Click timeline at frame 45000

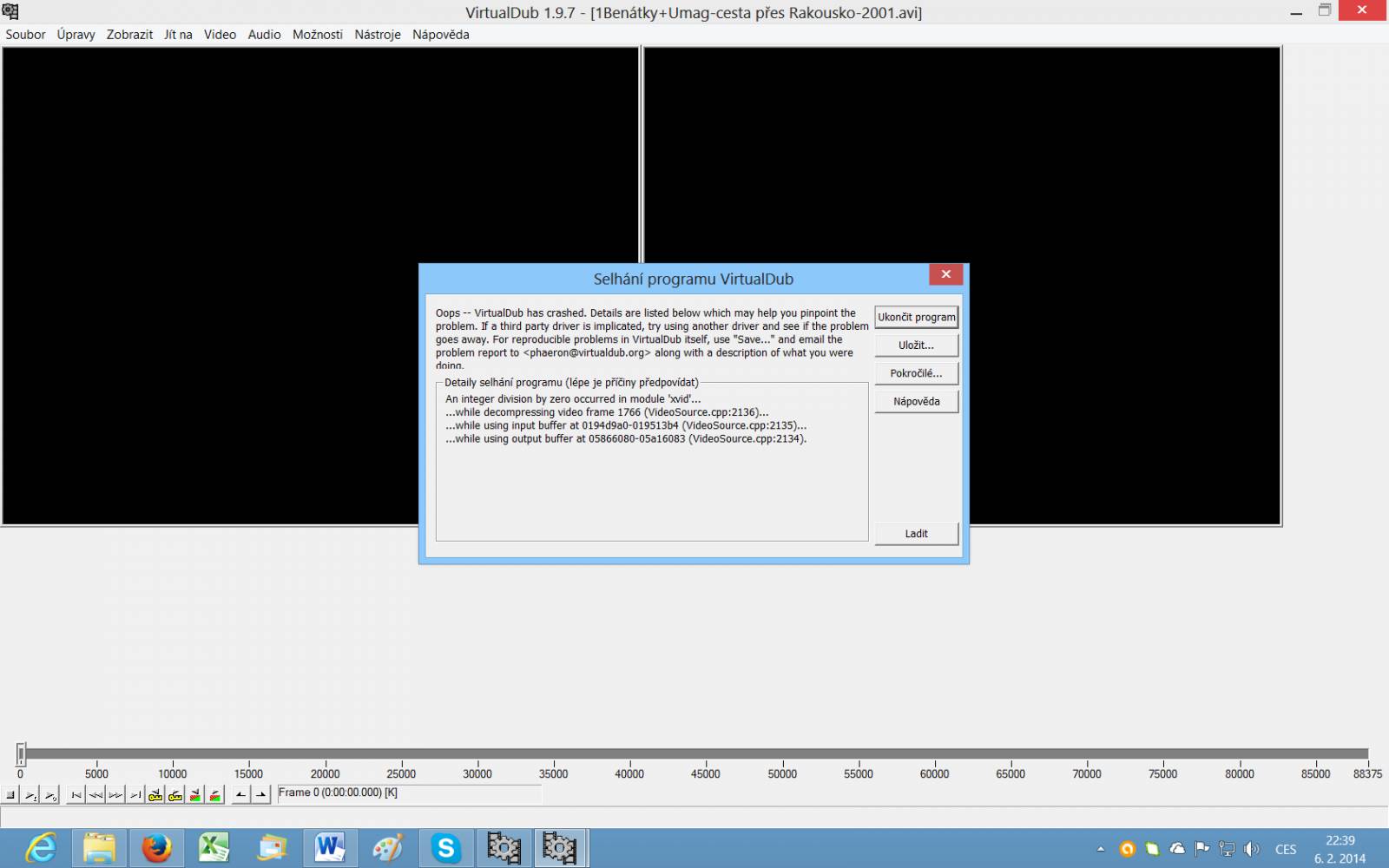coord(706,754)
